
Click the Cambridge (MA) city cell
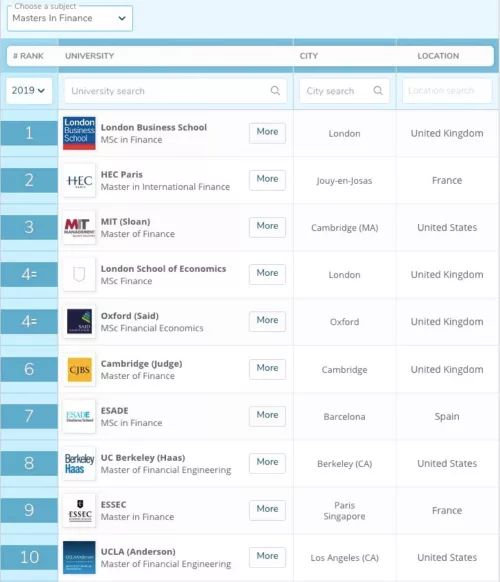point(344,228)
